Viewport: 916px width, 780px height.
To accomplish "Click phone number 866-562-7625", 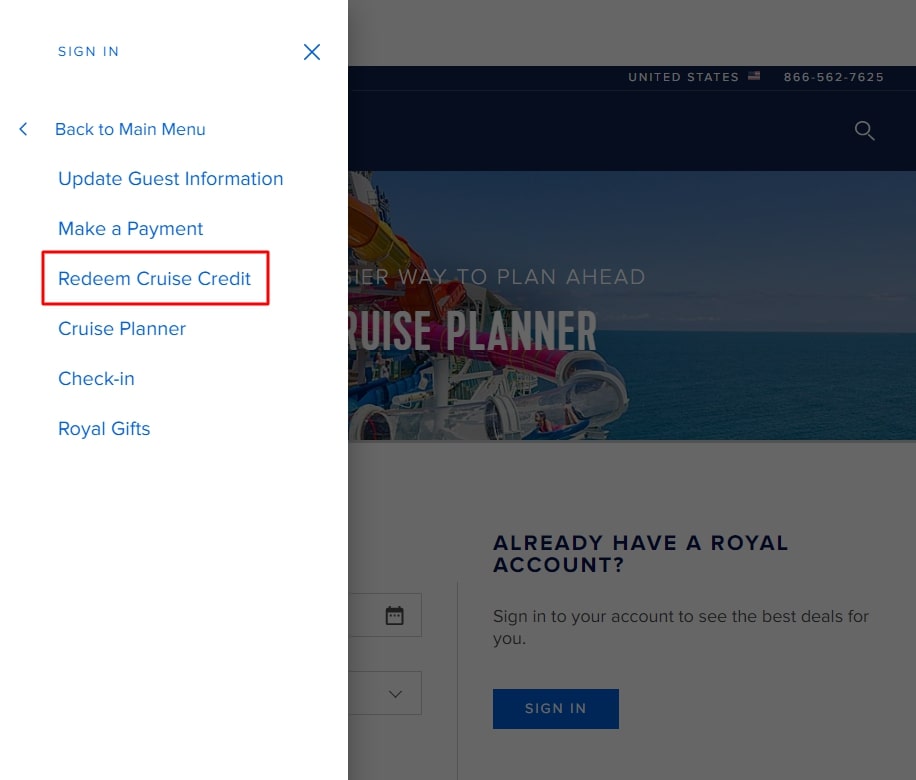I will coord(834,77).
